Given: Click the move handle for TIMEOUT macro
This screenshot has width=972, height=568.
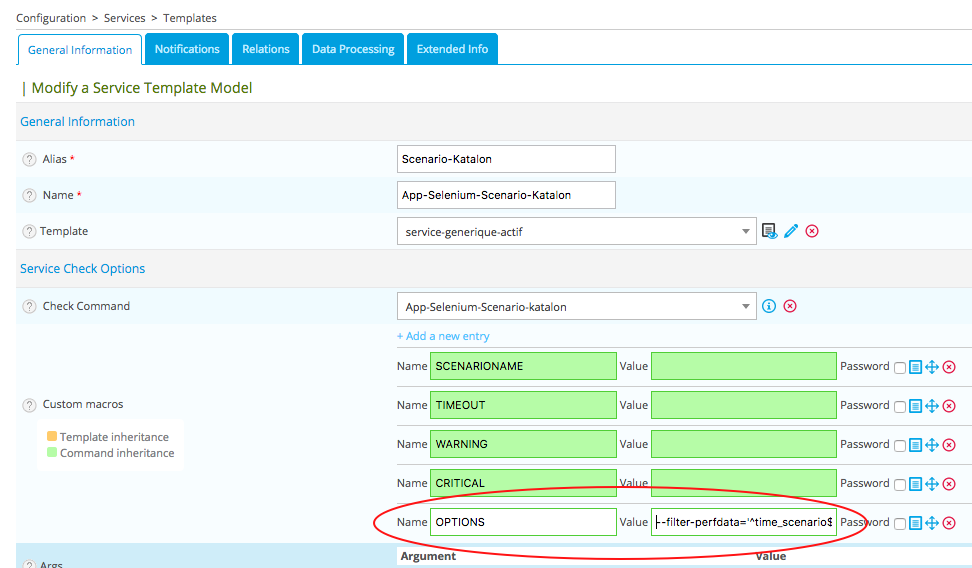Looking at the screenshot, I should pyautogui.click(x=932, y=406).
